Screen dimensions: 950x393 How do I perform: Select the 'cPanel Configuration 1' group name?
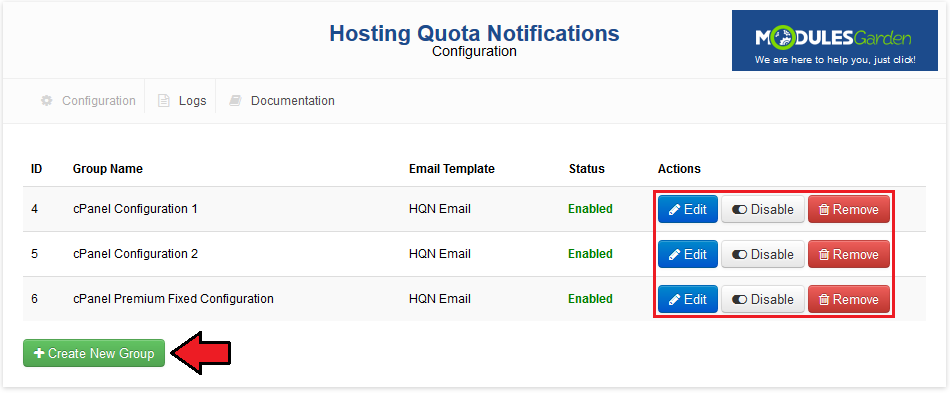tap(135, 209)
